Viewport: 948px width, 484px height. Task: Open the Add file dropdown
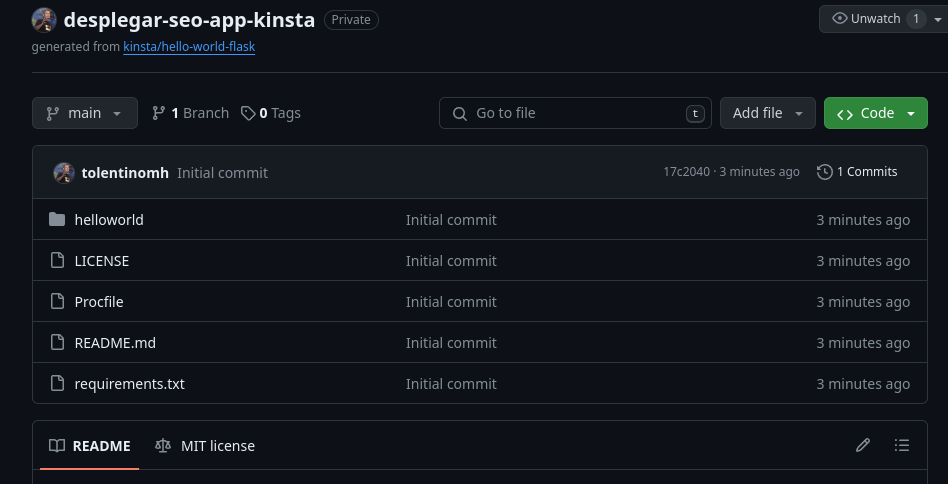pos(768,113)
